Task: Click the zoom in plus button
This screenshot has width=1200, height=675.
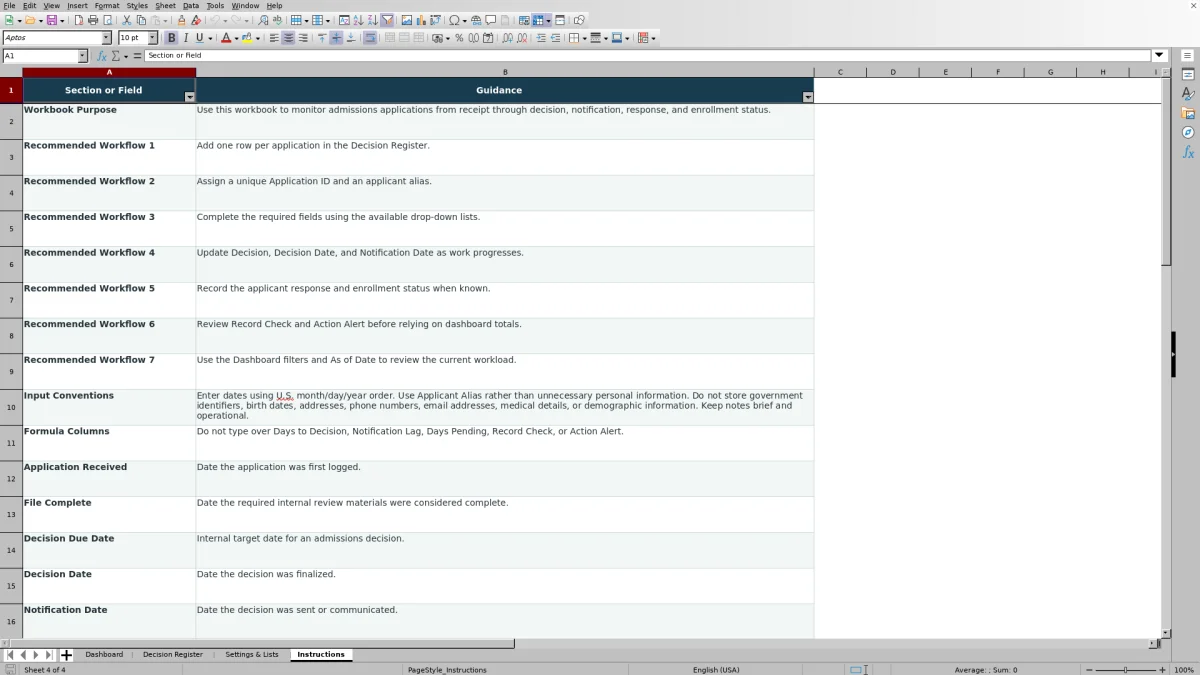Action: (1162, 670)
